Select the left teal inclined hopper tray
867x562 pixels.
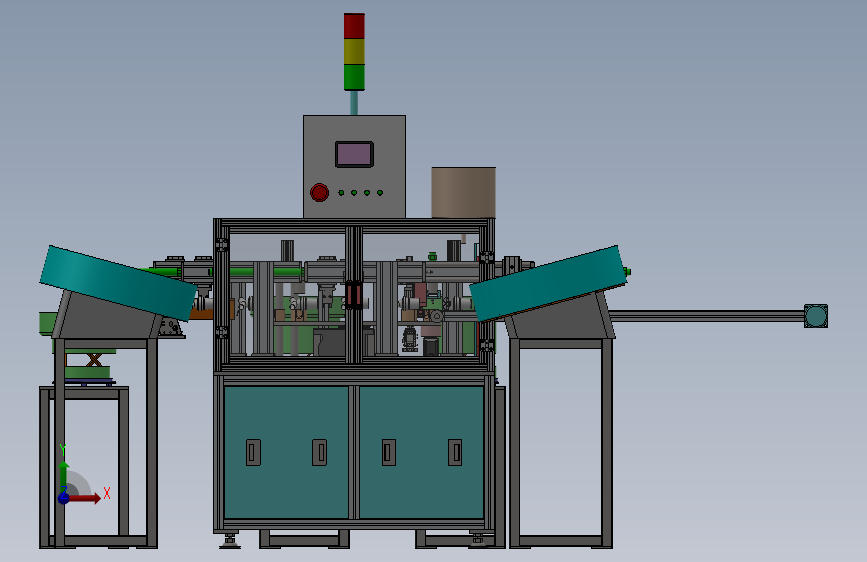point(118,283)
